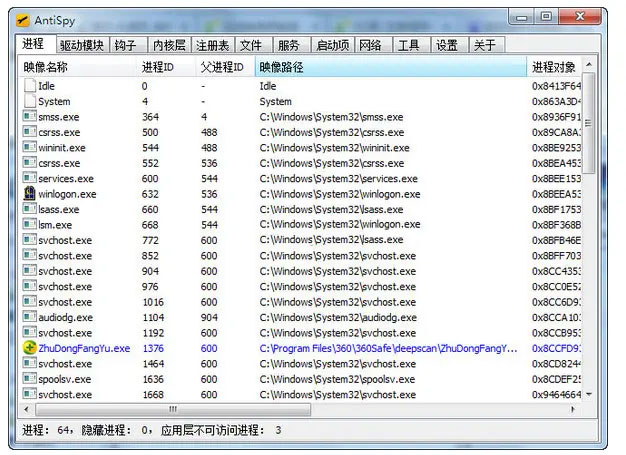The width and height of the screenshot is (626, 455).
Task: Switch to the 启动项 tab
Action: point(333,45)
